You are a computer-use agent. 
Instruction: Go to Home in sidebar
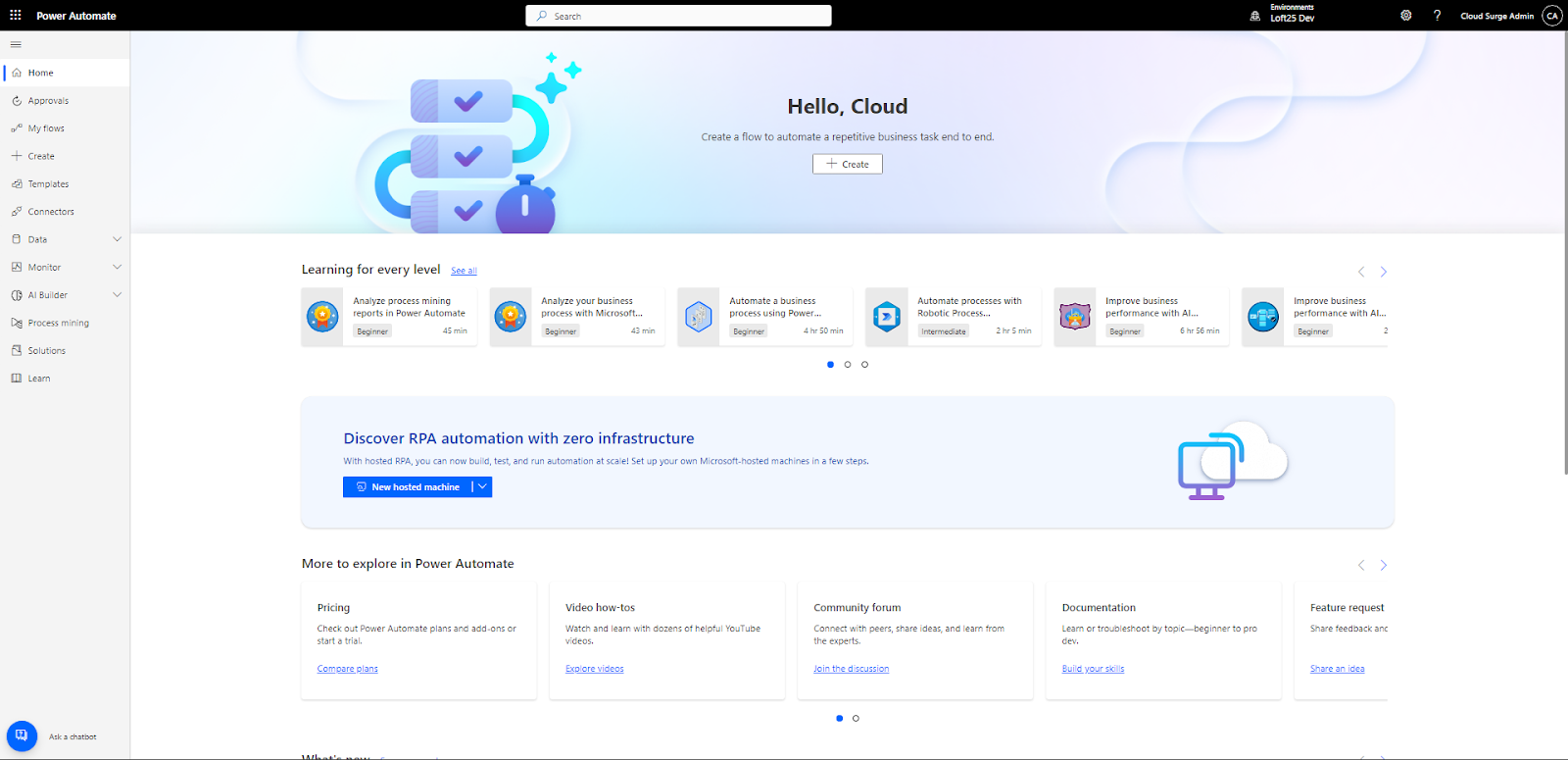coord(65,73)
